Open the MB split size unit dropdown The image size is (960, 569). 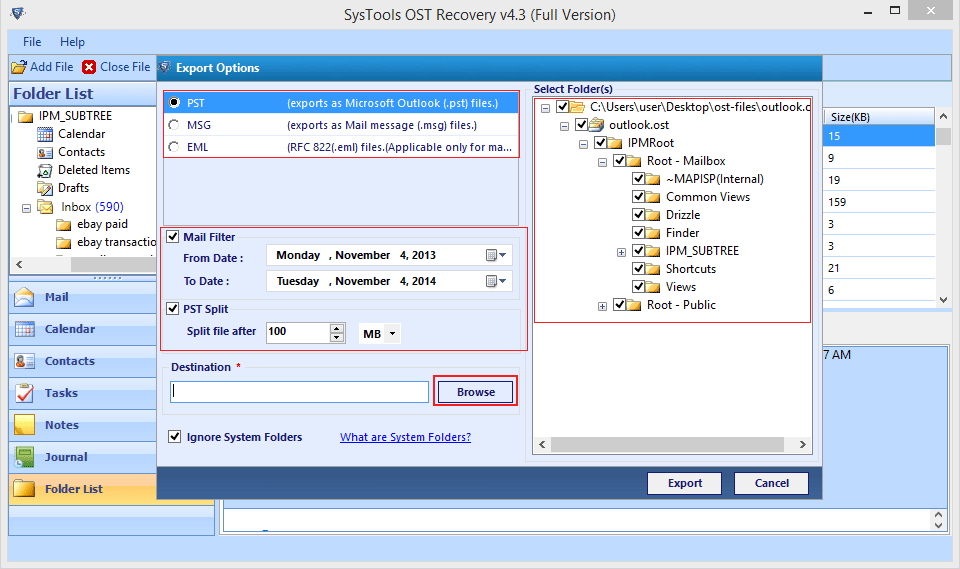click(392, 334)
